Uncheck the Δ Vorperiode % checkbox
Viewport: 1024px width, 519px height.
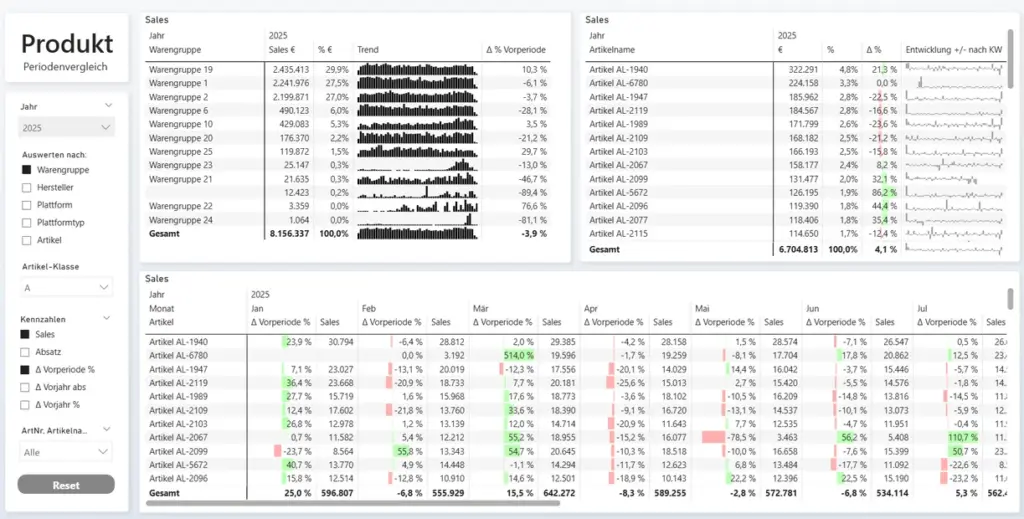pos(27,369)
